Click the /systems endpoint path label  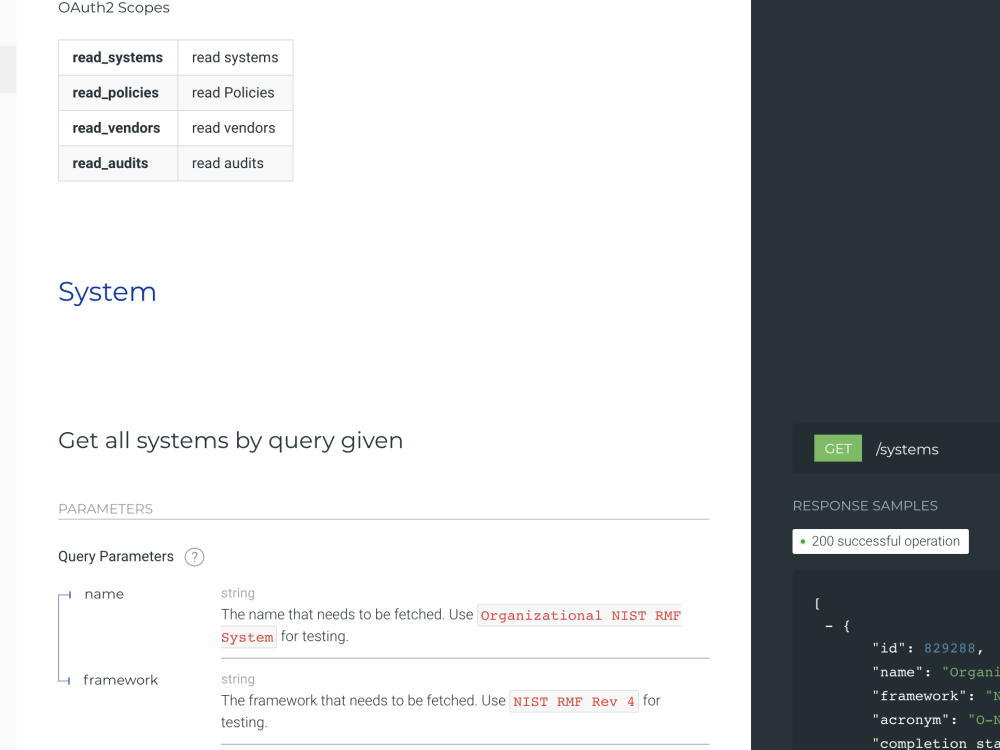click(x=906, y=449)
